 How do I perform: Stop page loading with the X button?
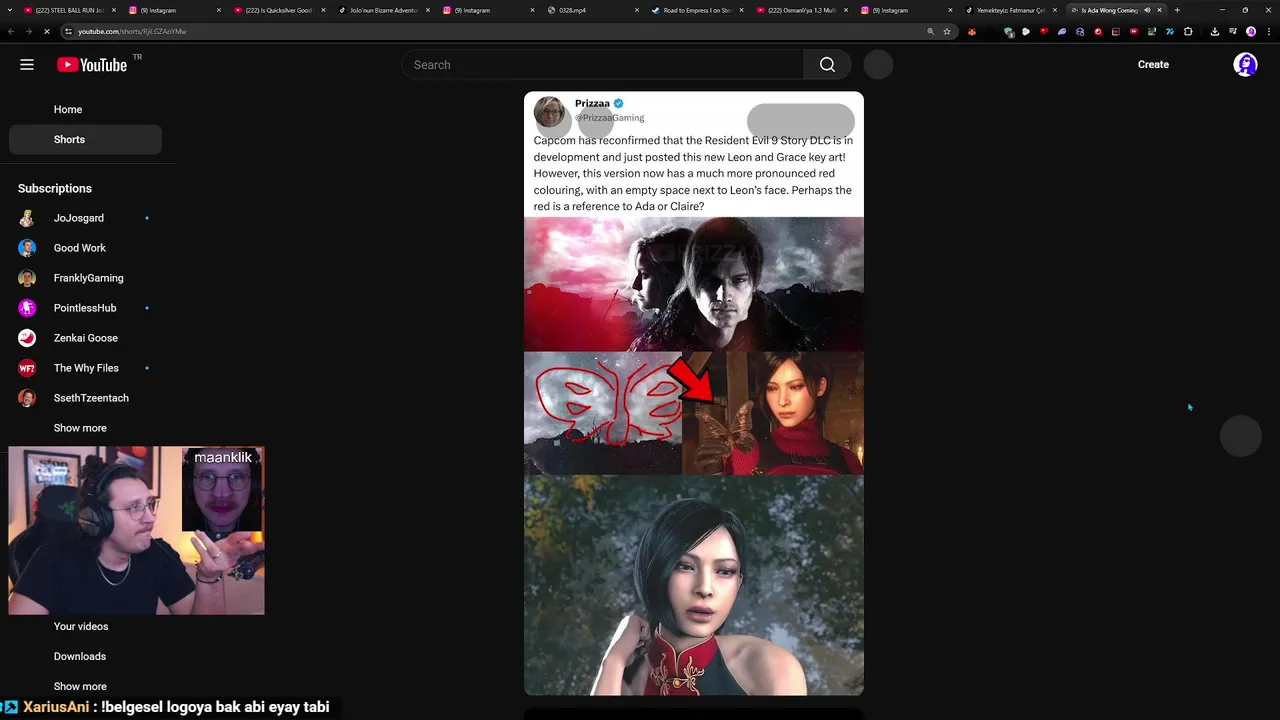click(x=46, y=31)
